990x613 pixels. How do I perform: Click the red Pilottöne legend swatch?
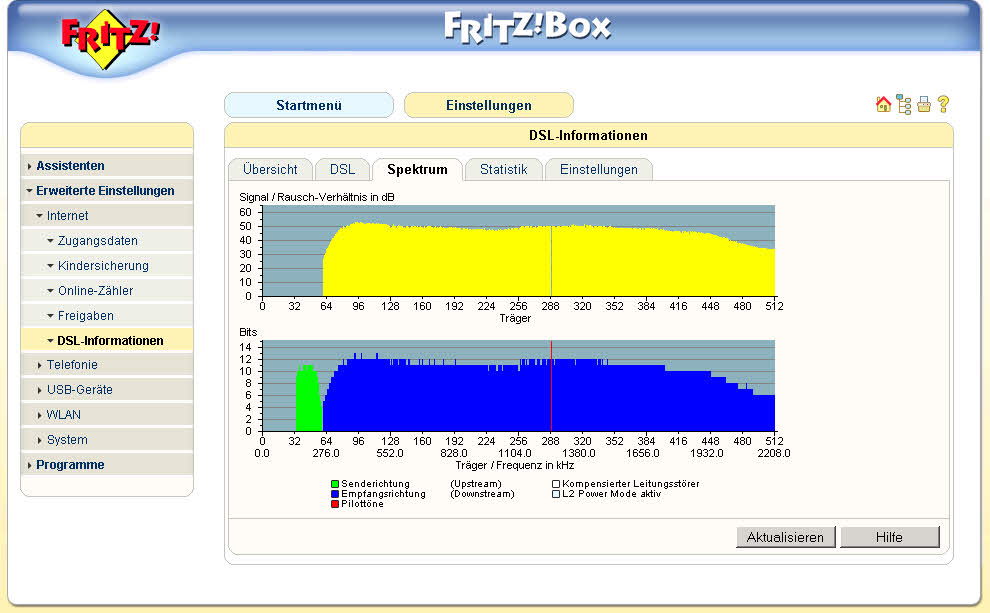point(335,504)
